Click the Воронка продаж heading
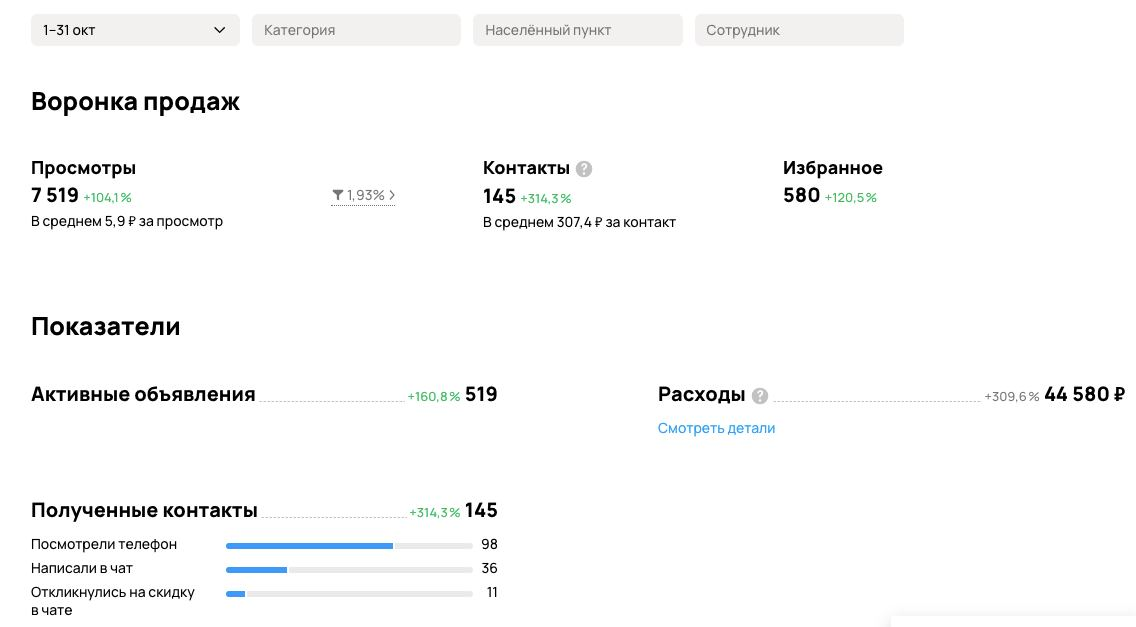The width and height of the screenshot is (1136, 627). tap(135, 101)
